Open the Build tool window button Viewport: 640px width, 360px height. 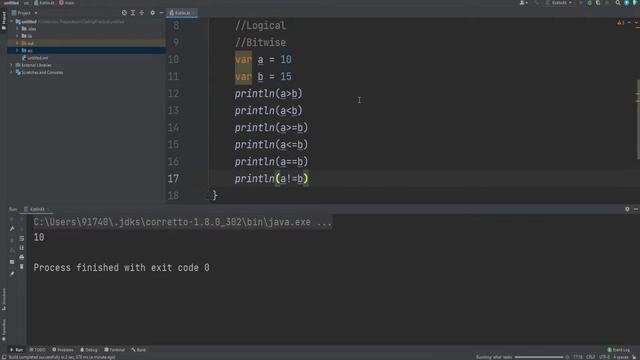tap(139, 350)
